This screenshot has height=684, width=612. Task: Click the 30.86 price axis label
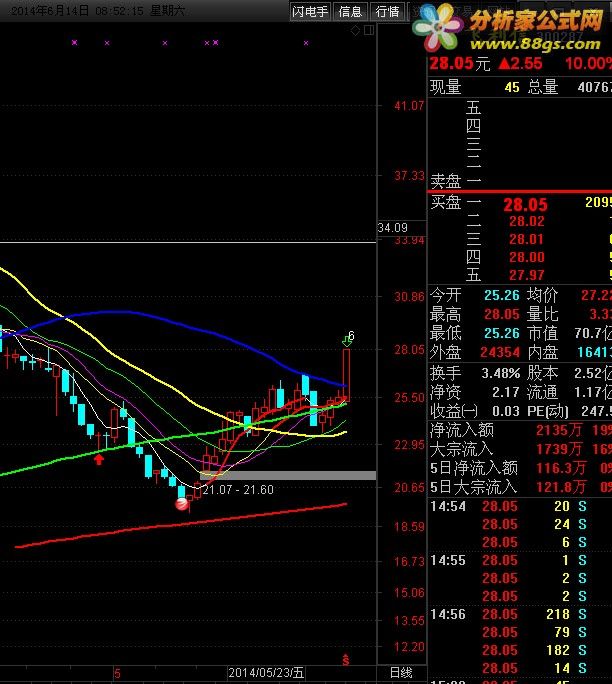coord(409,297)
